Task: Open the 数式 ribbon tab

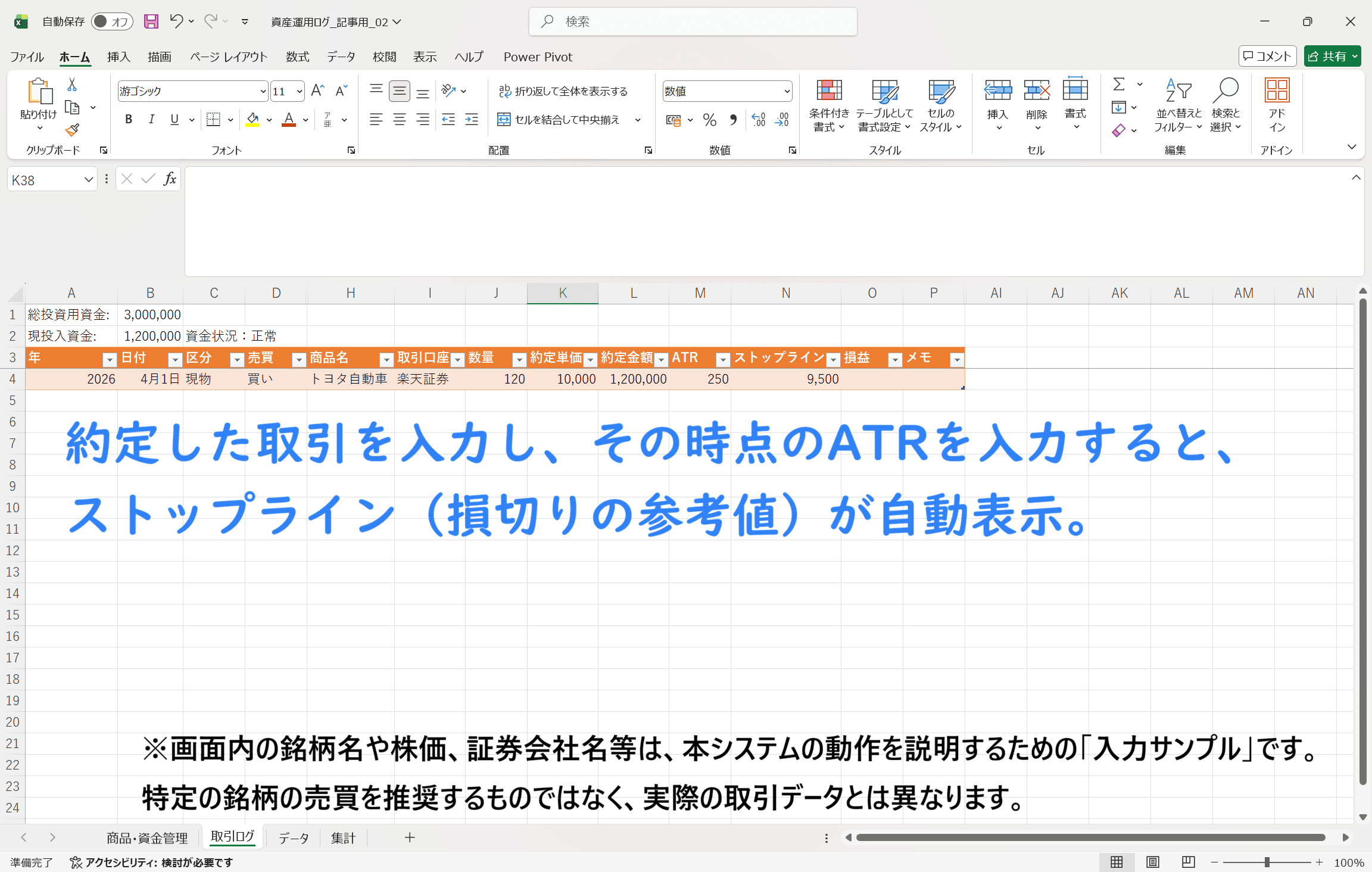Action: [297, 57]
